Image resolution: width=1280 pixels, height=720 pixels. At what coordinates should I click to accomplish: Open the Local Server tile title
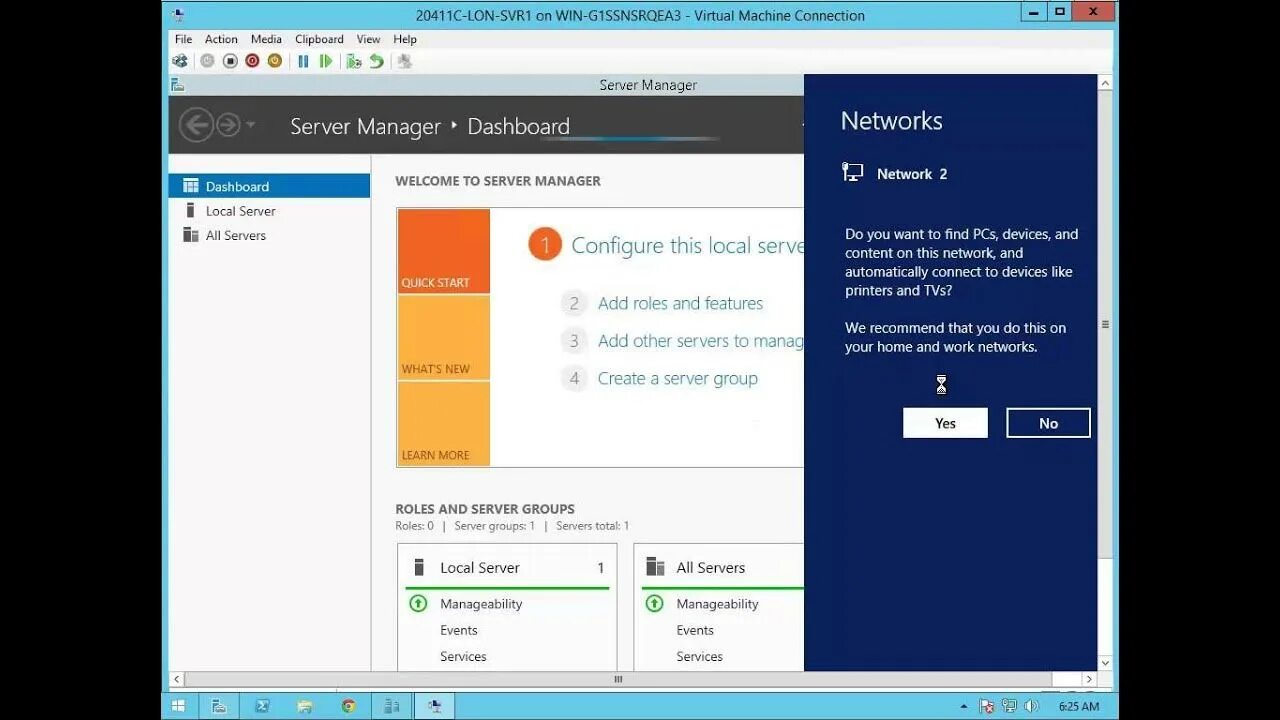click(480, 567)
